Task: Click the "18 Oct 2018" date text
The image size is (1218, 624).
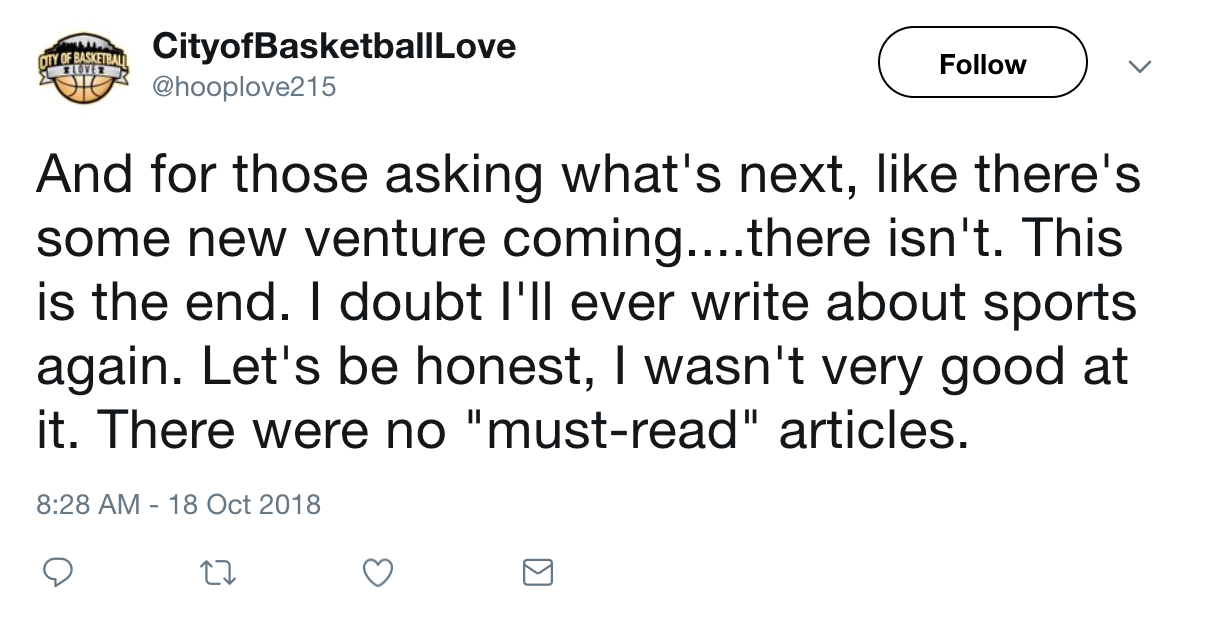Action: (245, 503)
